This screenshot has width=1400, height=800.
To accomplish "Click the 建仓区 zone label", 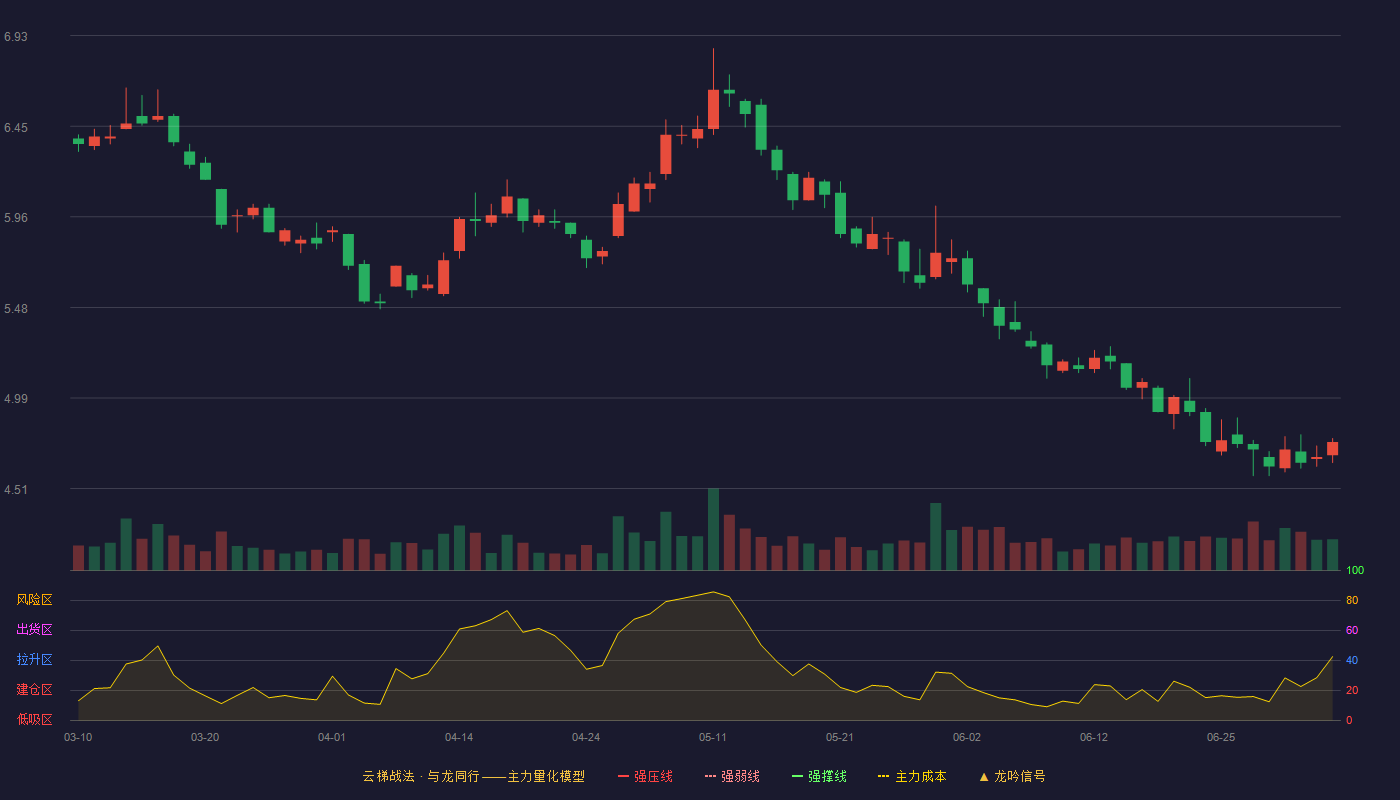I will point(34,690).
